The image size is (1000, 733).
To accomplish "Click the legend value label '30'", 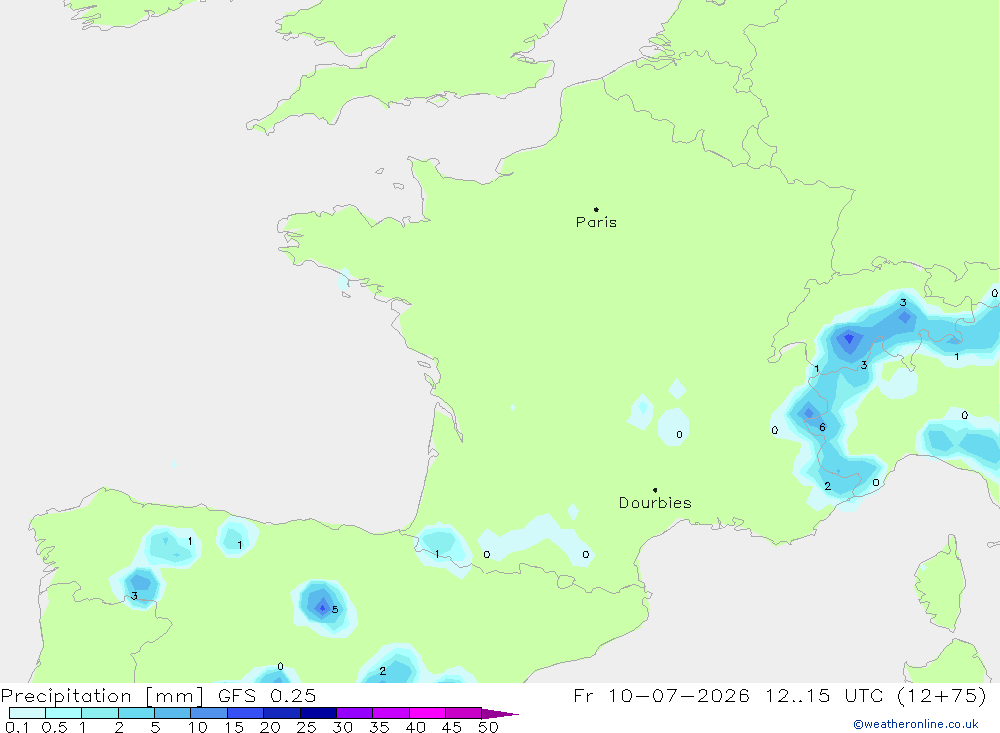I will [343, 727].
